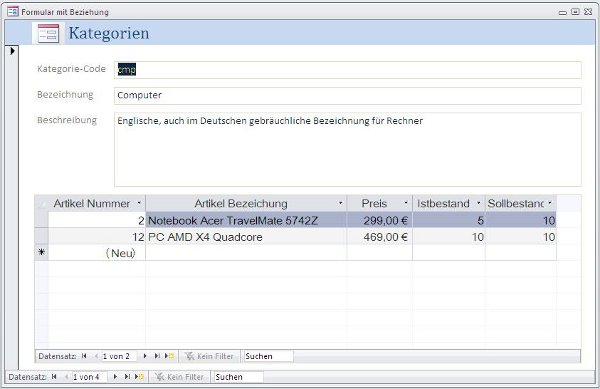Click the Kategorie-Code label

71,69
